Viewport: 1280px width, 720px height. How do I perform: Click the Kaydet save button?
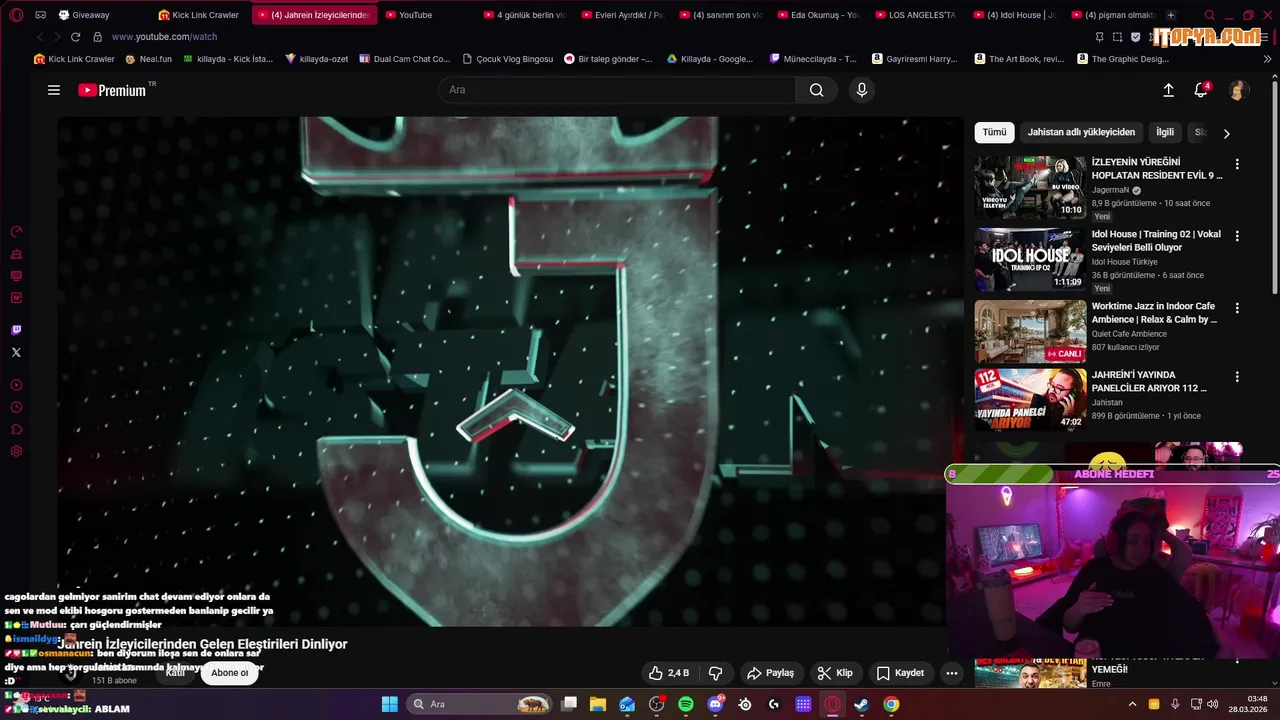(900, 673)
